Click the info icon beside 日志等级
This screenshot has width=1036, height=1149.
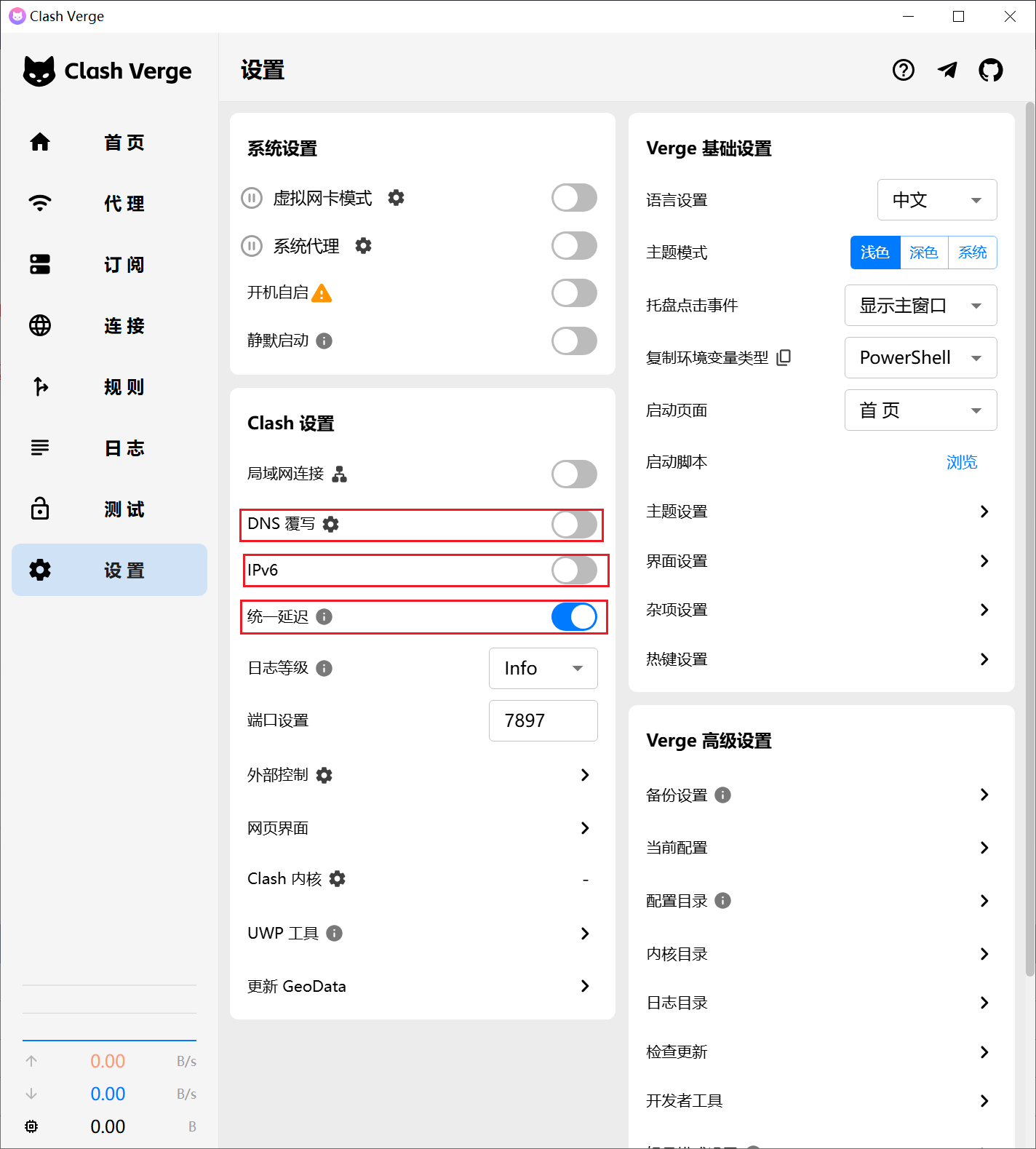324,668
